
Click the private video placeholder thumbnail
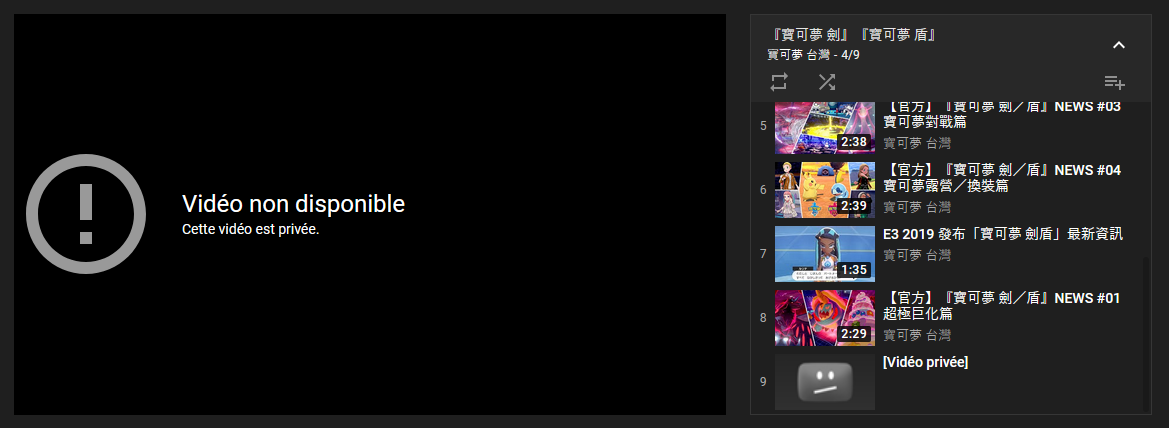(x=825, y=382)
